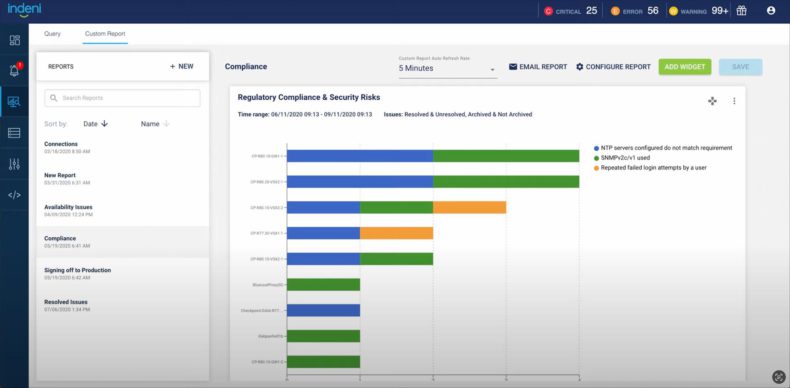Click the Time range text
Viewport: 790px width, 388px height.
click(x=305, y=114)
